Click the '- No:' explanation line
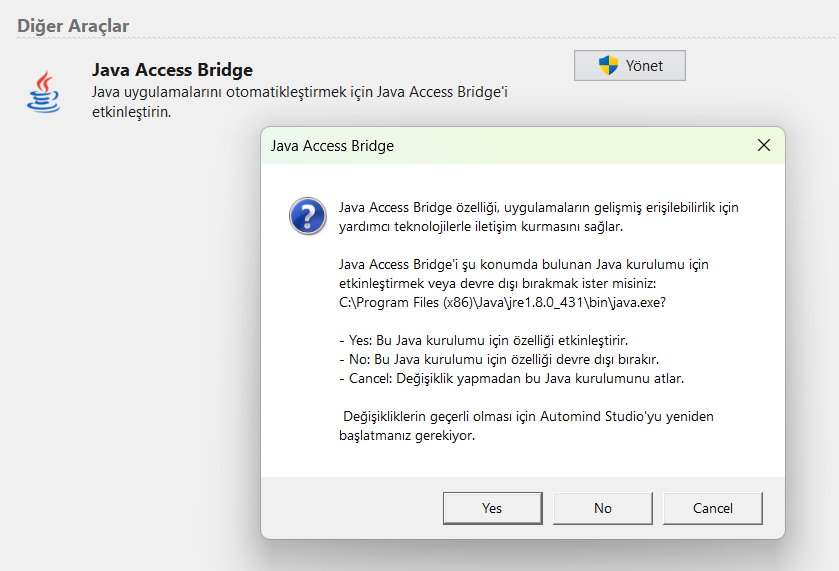The height and width of the screenshot is (571, 839). tap(499, 359)
